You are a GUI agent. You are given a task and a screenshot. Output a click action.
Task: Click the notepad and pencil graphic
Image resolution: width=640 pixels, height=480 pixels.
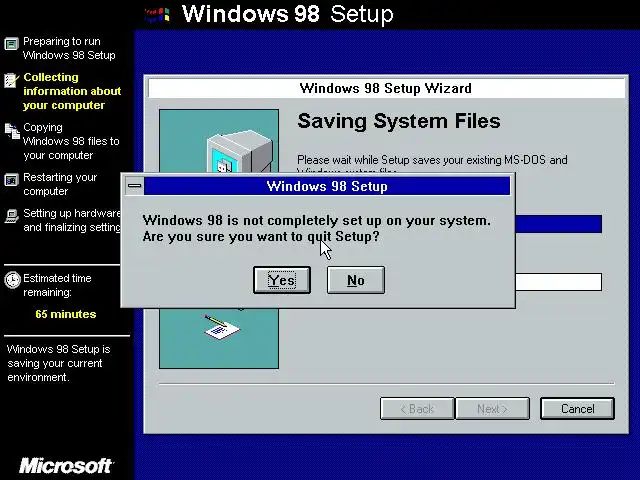tap(222, 326)
